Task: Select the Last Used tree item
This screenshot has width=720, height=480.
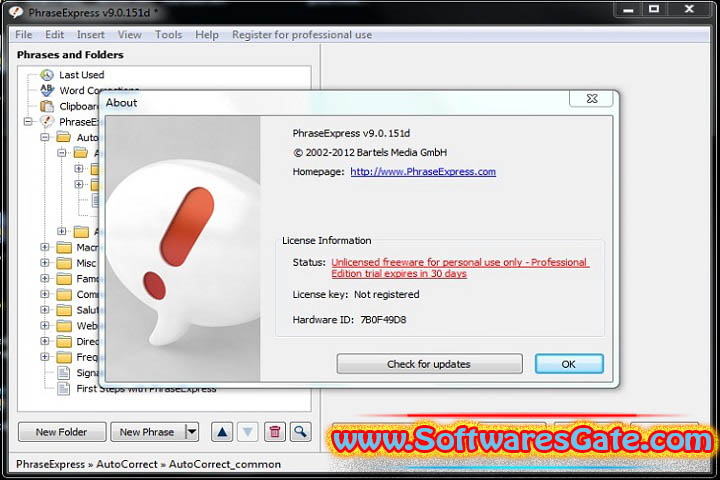Action: pyautogui.click(x=81, y=75)
